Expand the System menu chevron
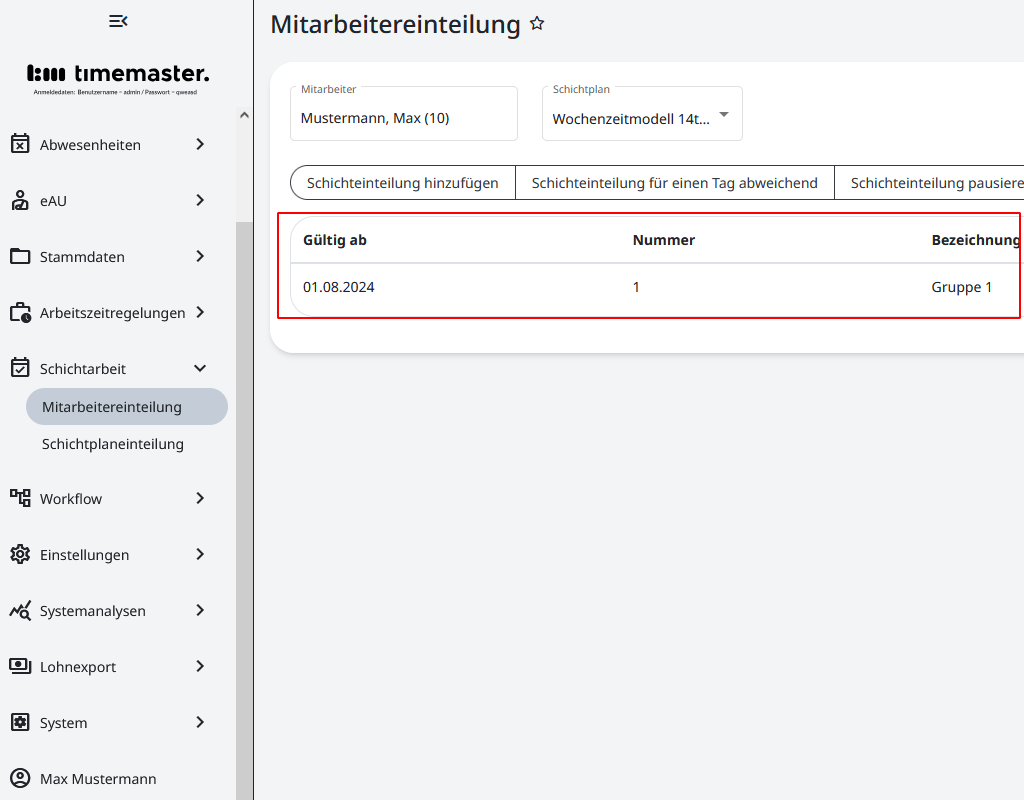The height and width of the screenshot is (800, 1024). pyautogui.click(x=200, y=722)
